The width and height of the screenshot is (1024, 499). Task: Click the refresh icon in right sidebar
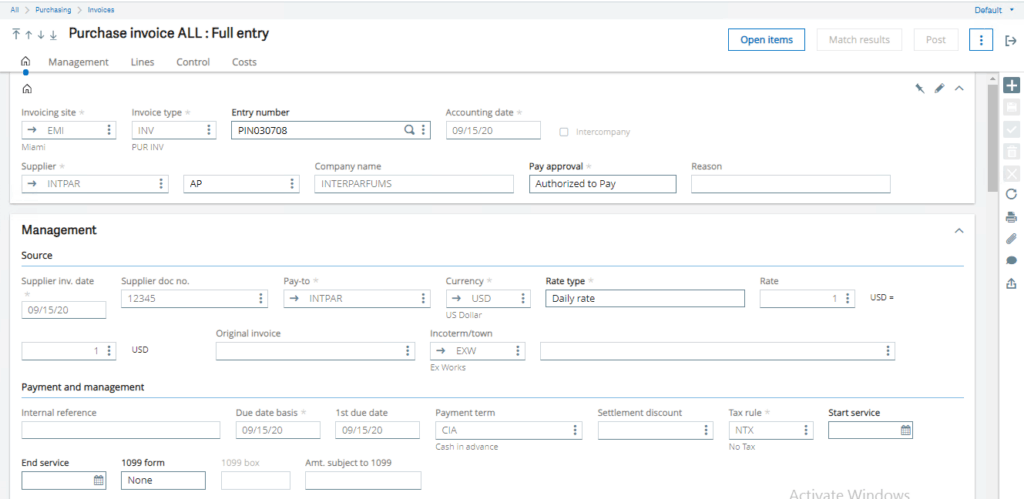(1011, 194)
